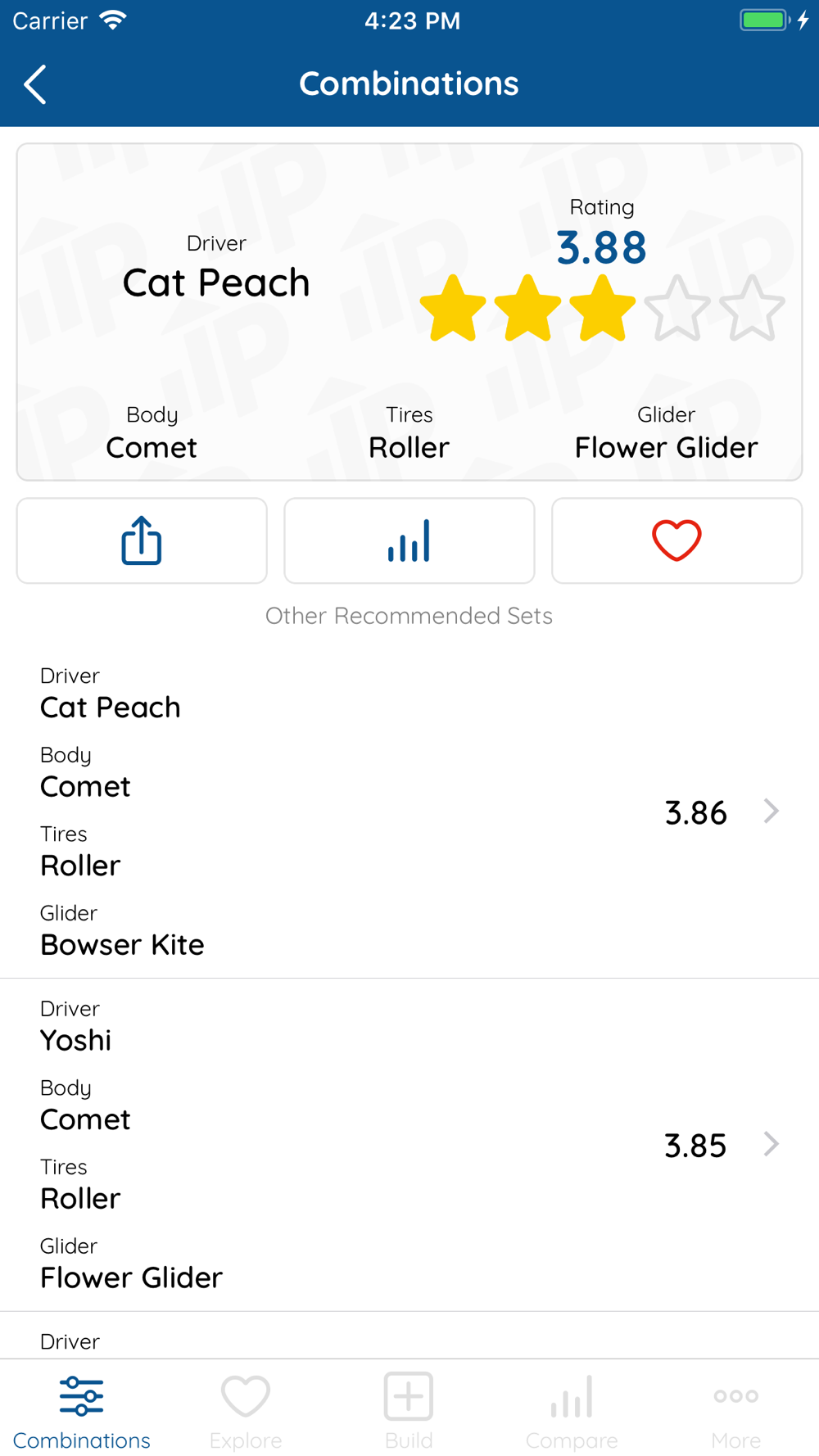Expand the 3.85 rated set chevron
Screen dimensions: 819x1456
click(x=771, y=1144)
